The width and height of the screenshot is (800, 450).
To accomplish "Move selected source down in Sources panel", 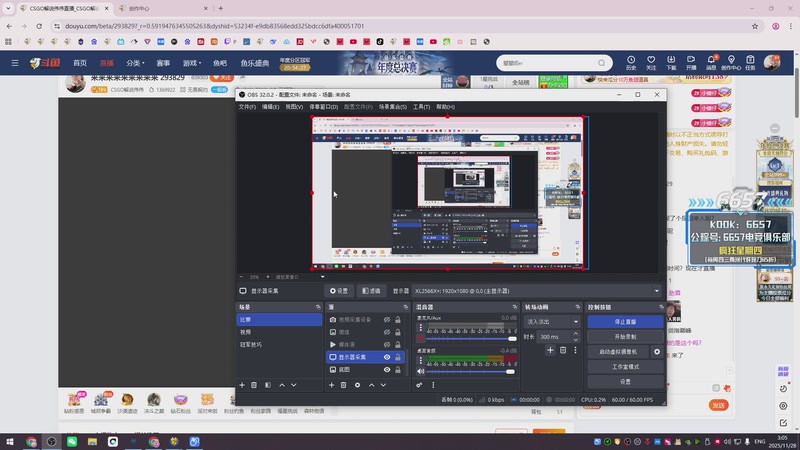I will 383,385.
